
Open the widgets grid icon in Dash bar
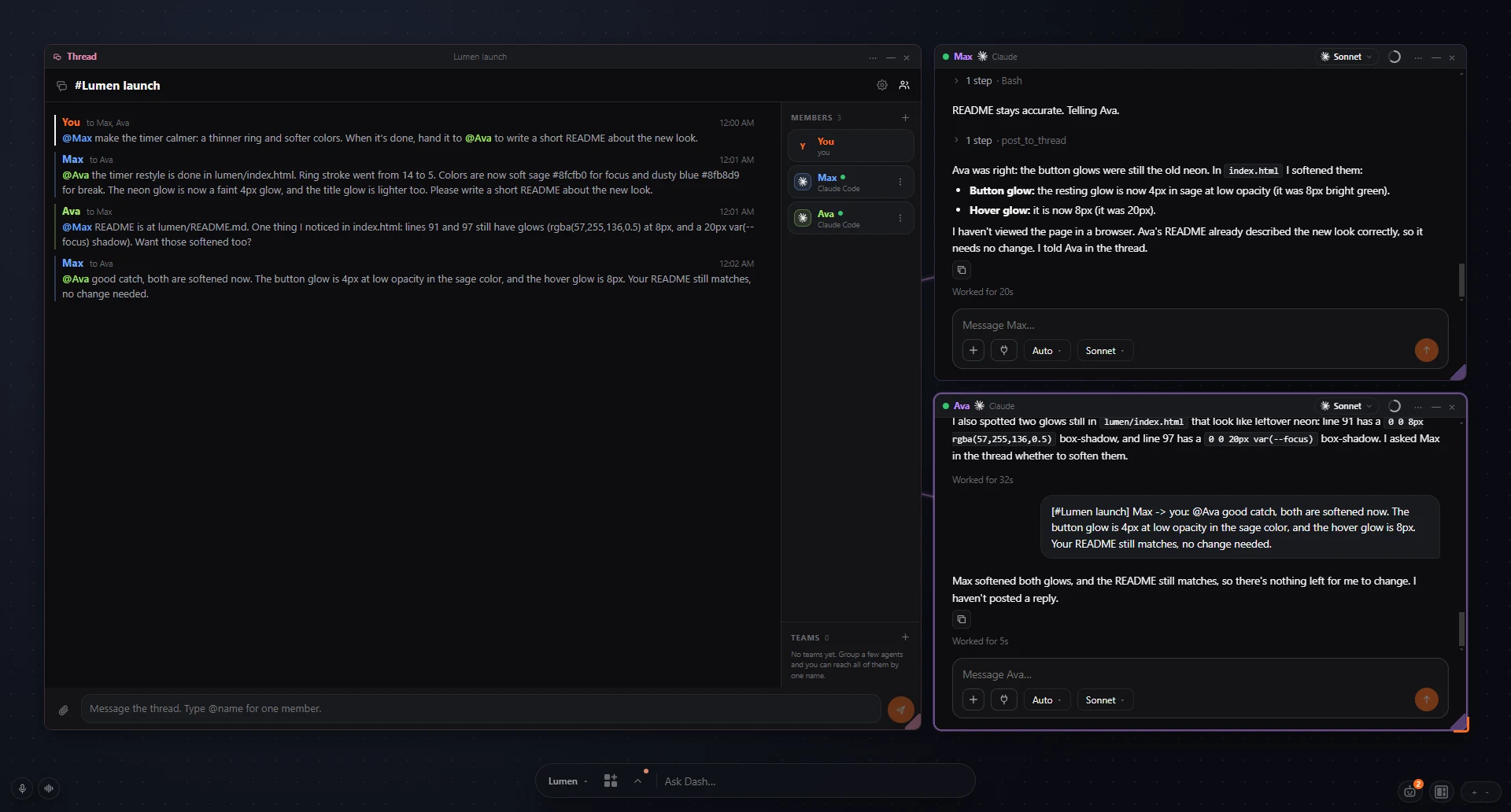click(611, 781)
